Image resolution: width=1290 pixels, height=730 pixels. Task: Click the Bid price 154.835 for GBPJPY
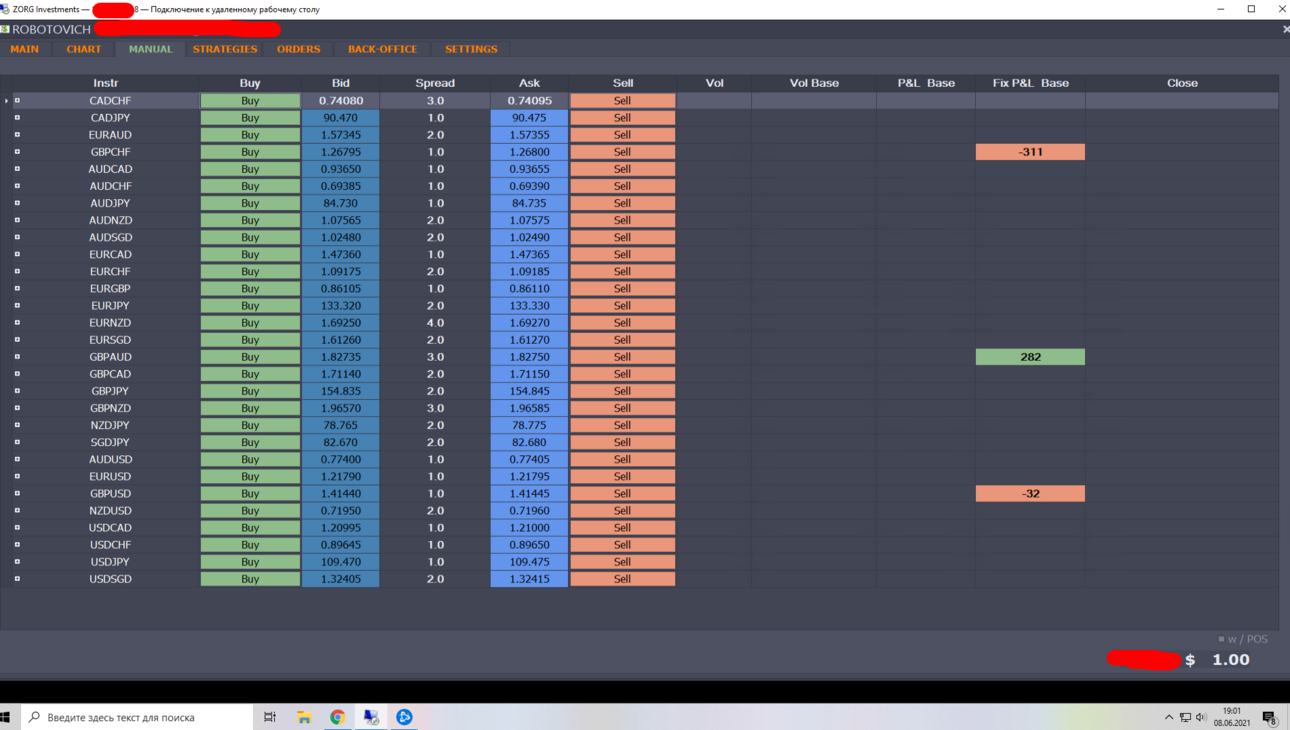point(340,391)
